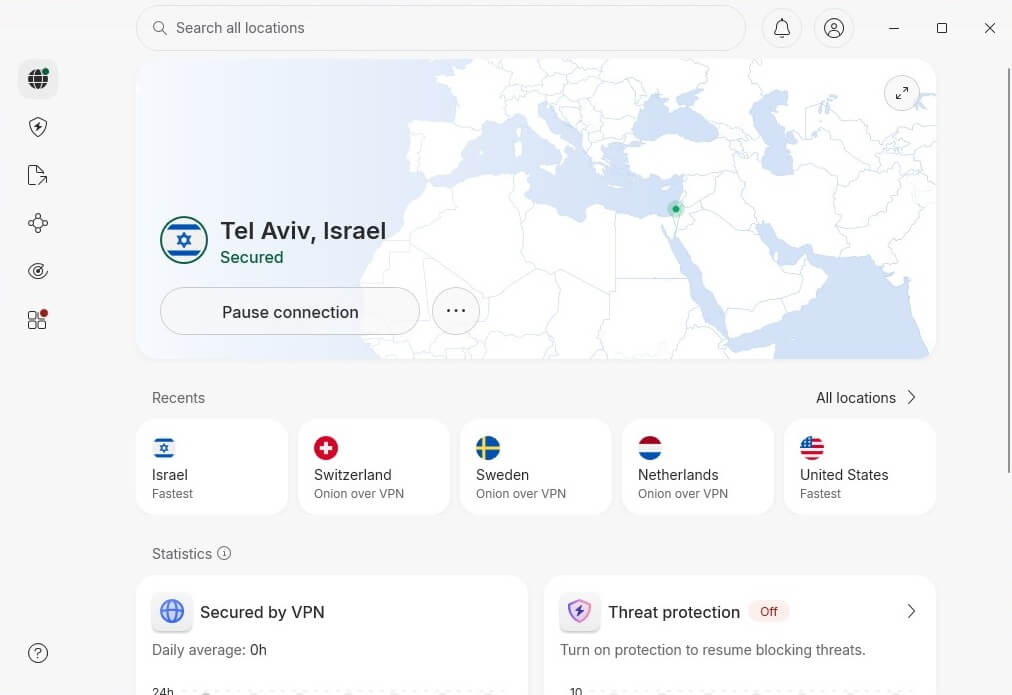Connect to United States Fastest recent
The height and width of the screenshot is (695, 1012).
pos(860,467)
